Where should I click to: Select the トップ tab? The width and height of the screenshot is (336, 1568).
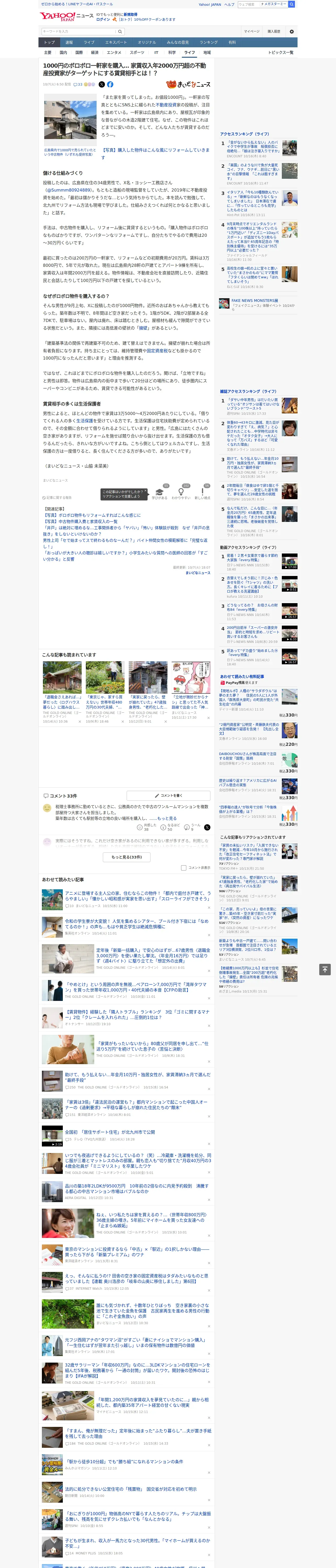click(49, 43)
